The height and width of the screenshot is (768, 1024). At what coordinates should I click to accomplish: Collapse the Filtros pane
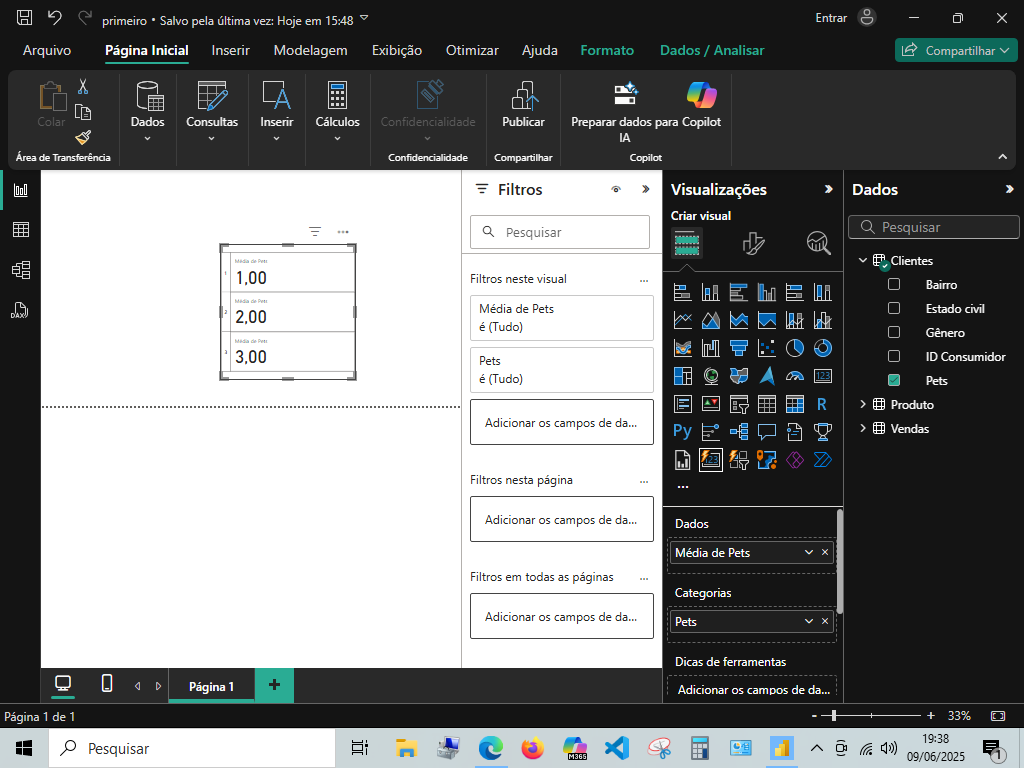tap(645, 189)
